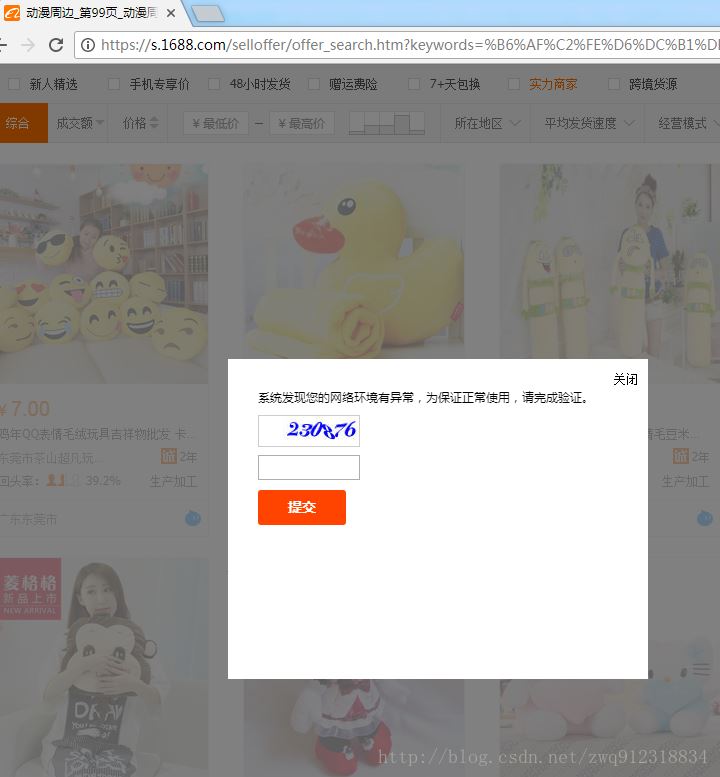Viewport: 720px width, 777px height.
Task: Sort by 价格
Action: coord(141,123)
